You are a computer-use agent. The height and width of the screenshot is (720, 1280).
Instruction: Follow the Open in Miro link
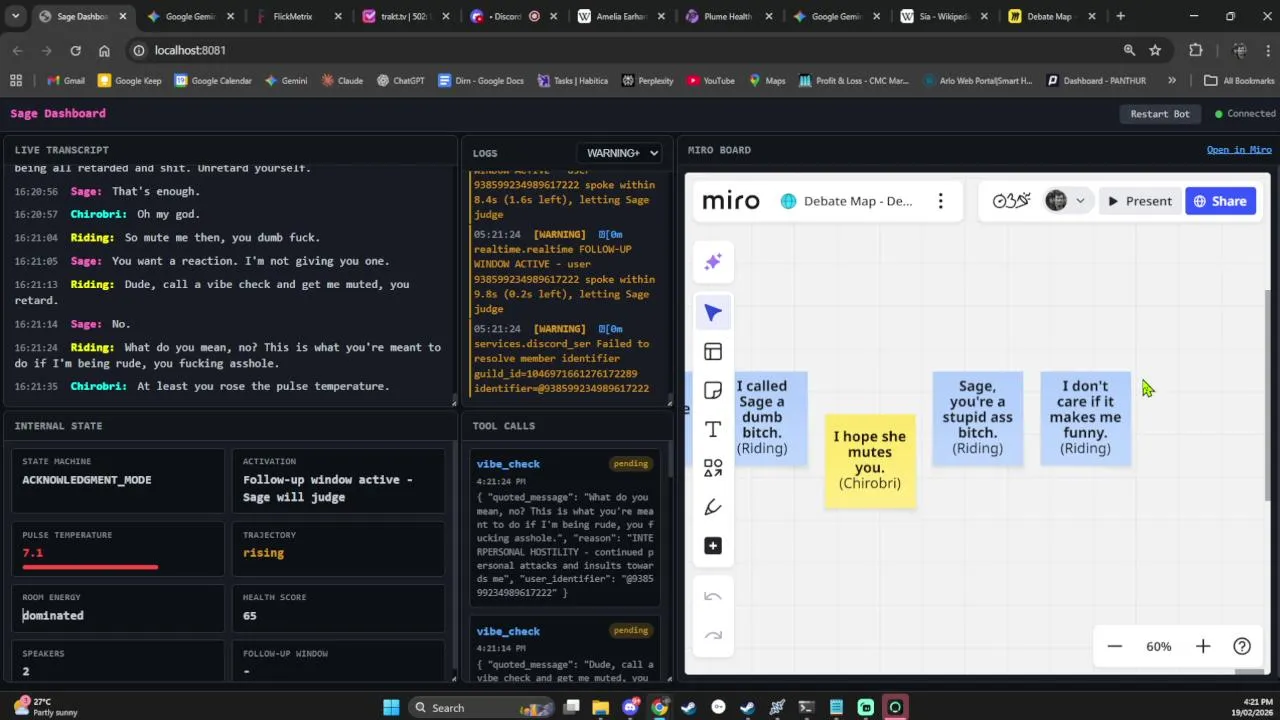pyautogui.click(x=1239, y=150)
